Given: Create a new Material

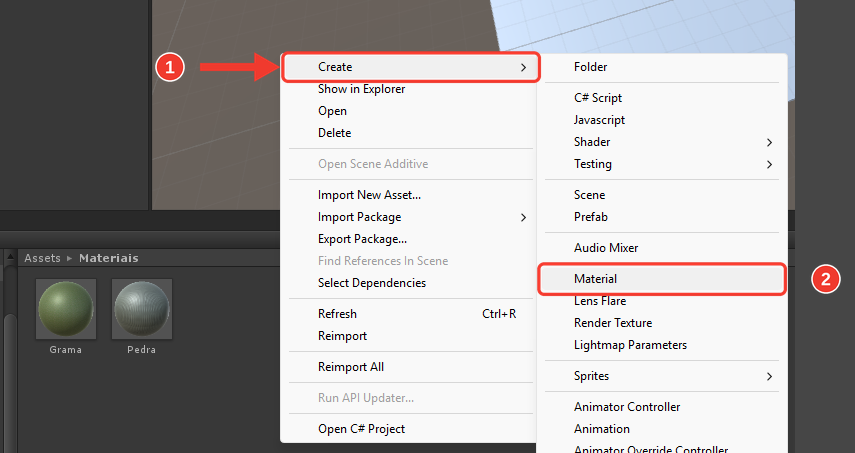Looking at the screenshot, I should coord(662,279).
